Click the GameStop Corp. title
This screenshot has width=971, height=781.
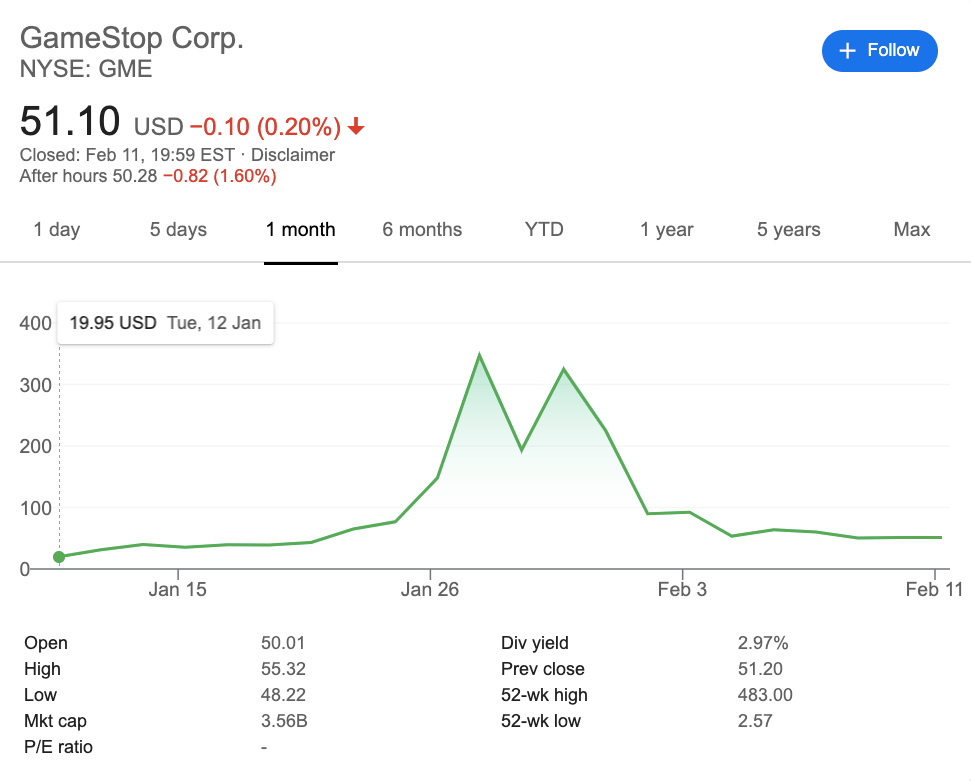click(132, 38)
